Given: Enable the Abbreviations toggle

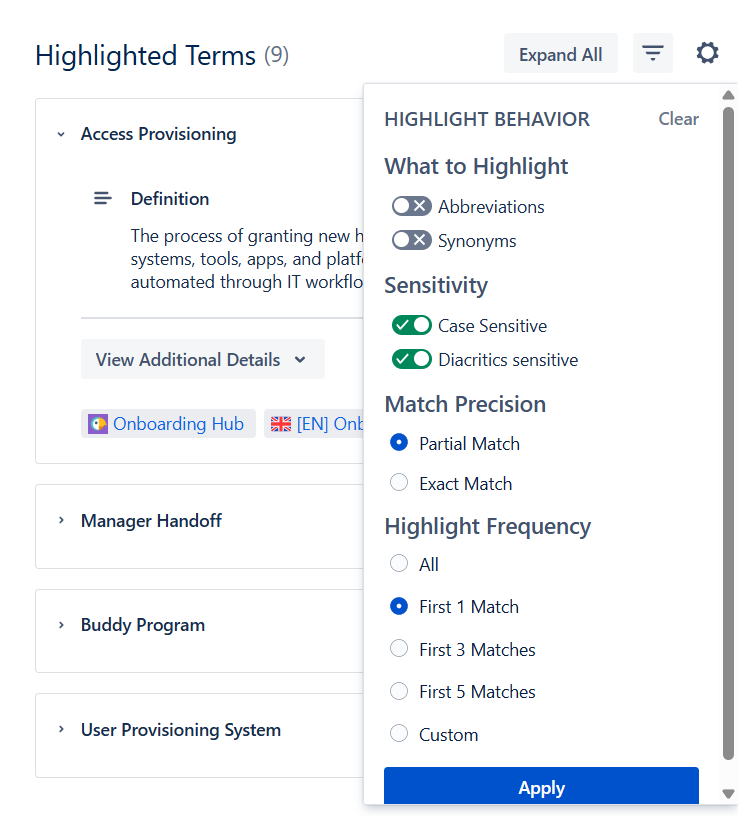Looking at the screenshot, I should (x=411, y=206).
